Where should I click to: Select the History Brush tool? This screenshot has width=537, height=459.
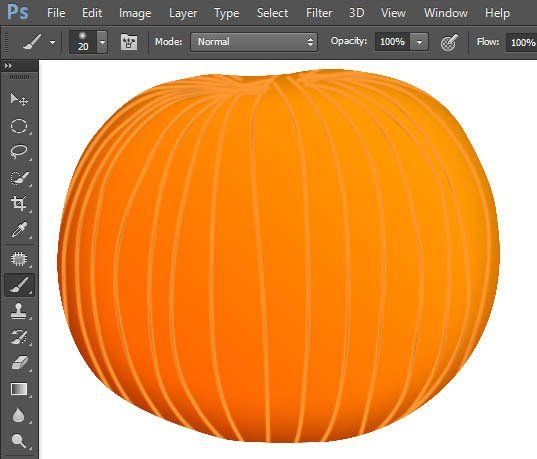point(19,337)
